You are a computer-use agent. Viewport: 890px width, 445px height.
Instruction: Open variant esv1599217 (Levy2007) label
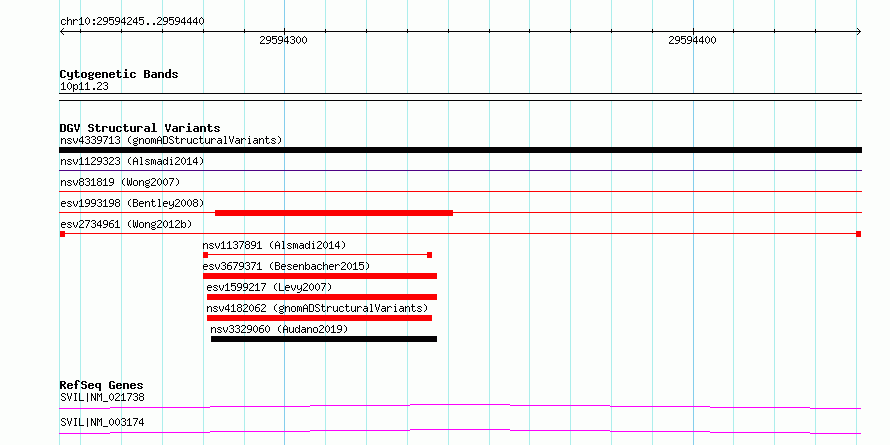click(x=269, y=287)
